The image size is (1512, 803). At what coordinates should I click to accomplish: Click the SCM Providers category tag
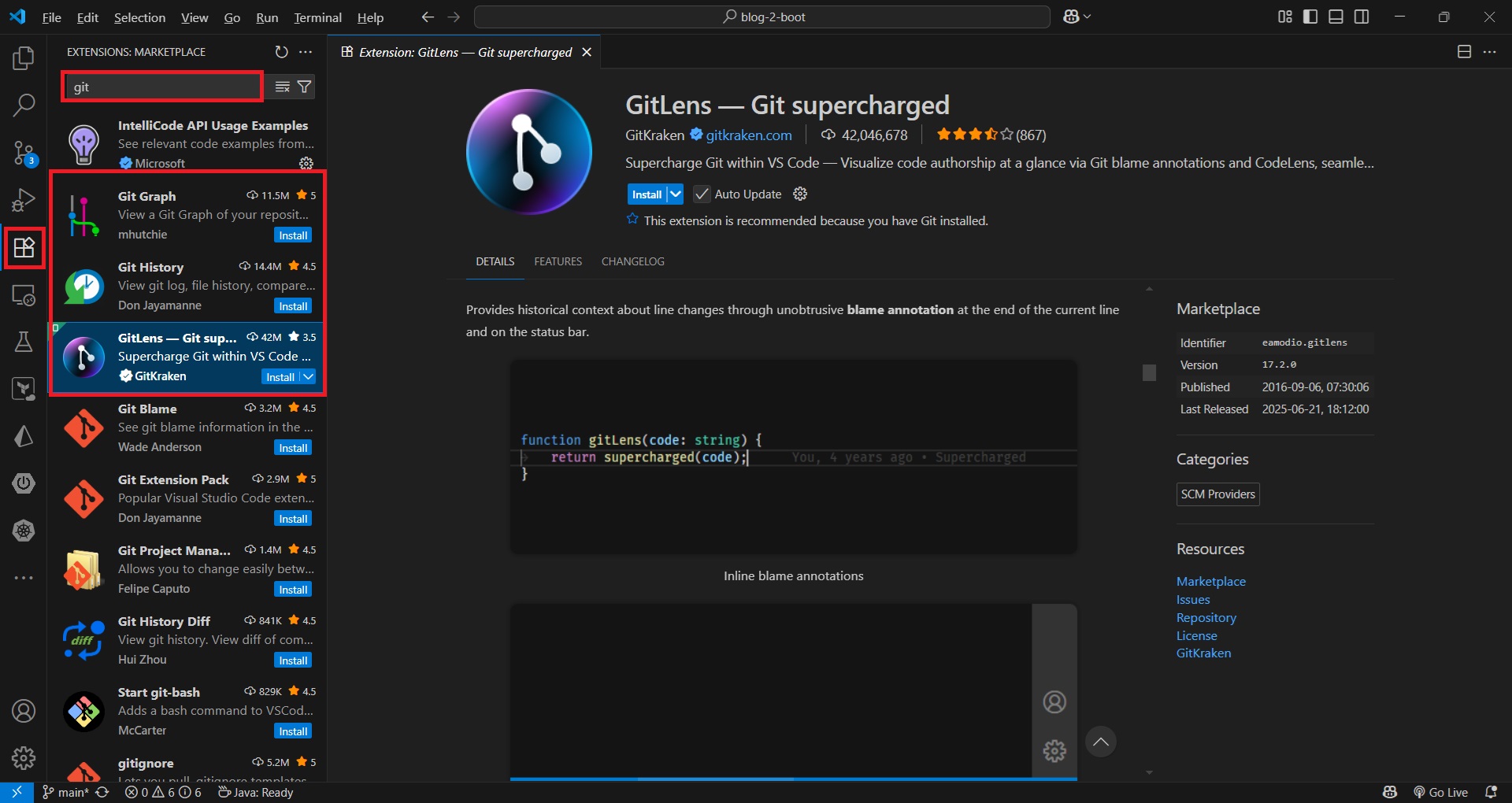[x=1217, y=494]
